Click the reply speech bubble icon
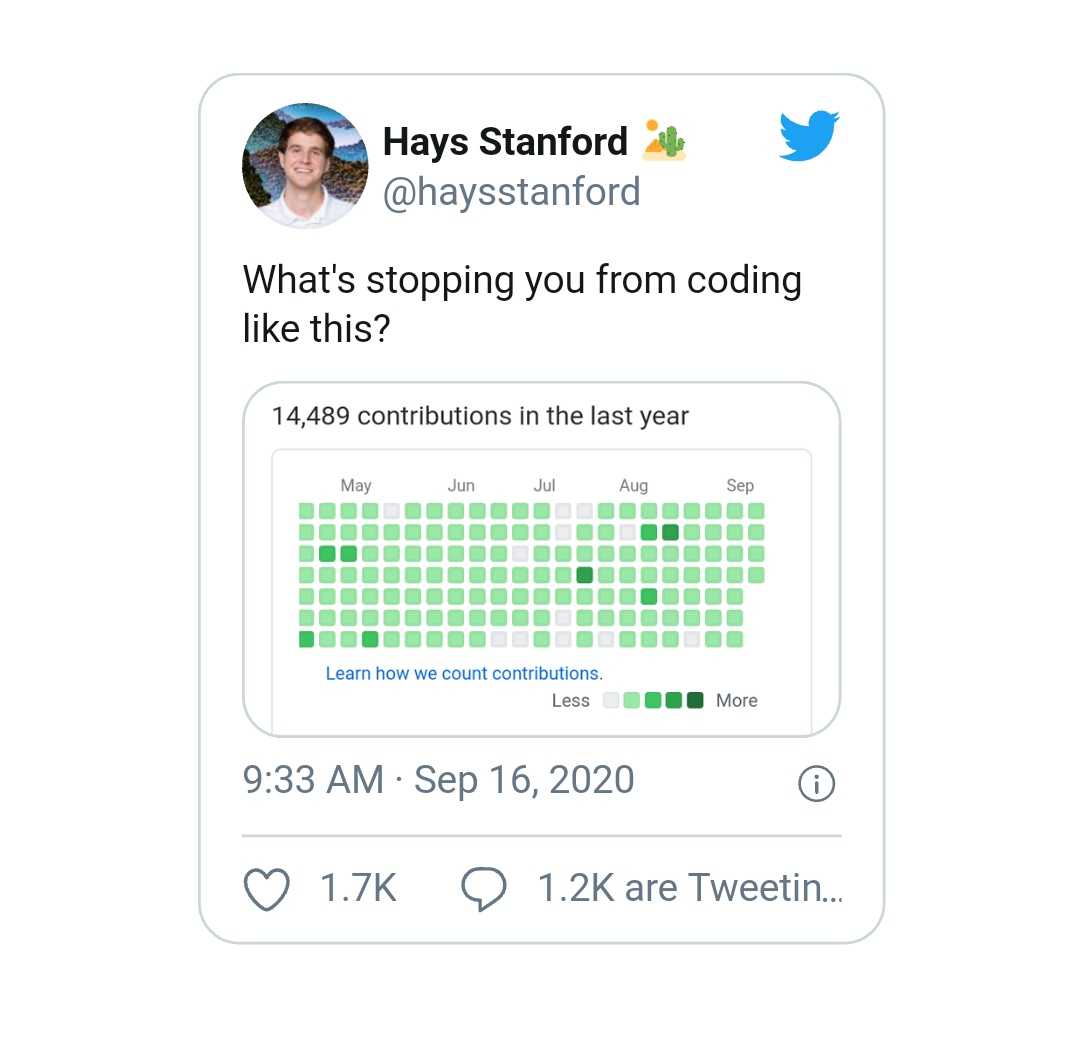The width and height of the screenshot is (1080, 1050). pyautogui.click(x=484, y=888)
